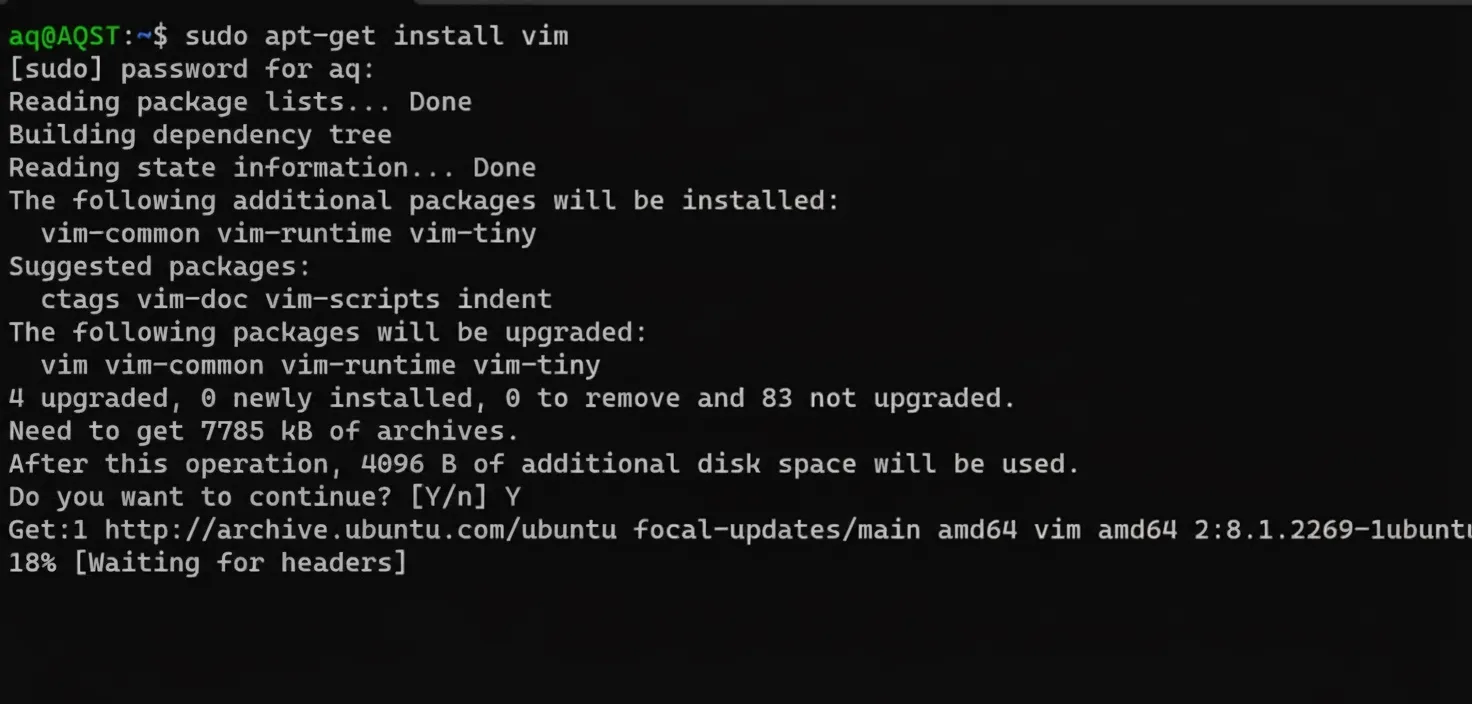Click 'The following packages will be upgraded:' line
The width and height of the screenshot is (1472, 704).
(x=328, y=332)
